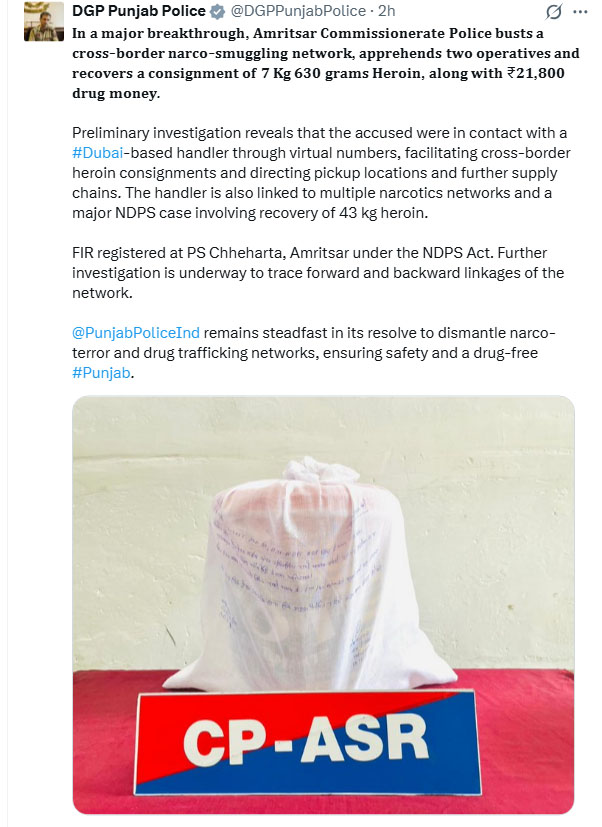
Task: Click the CP-ASR sign in the photo
Action: coord(308,743)
